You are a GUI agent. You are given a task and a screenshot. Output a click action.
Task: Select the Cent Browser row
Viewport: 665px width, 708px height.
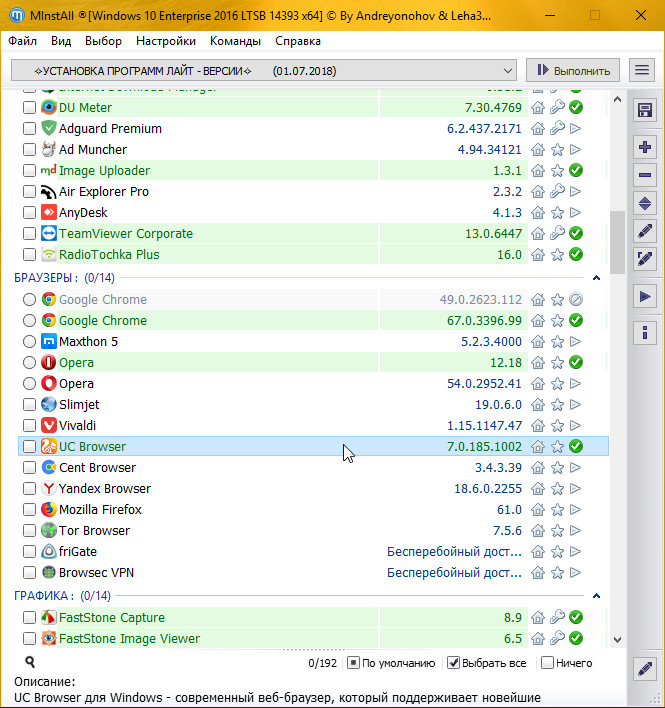pyautogui.click(x=313, y=467)
